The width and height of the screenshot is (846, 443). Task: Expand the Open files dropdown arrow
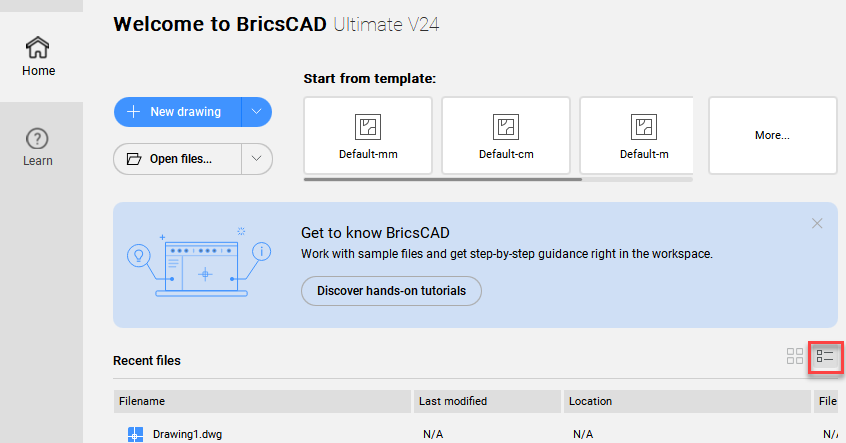click(257, 158)
